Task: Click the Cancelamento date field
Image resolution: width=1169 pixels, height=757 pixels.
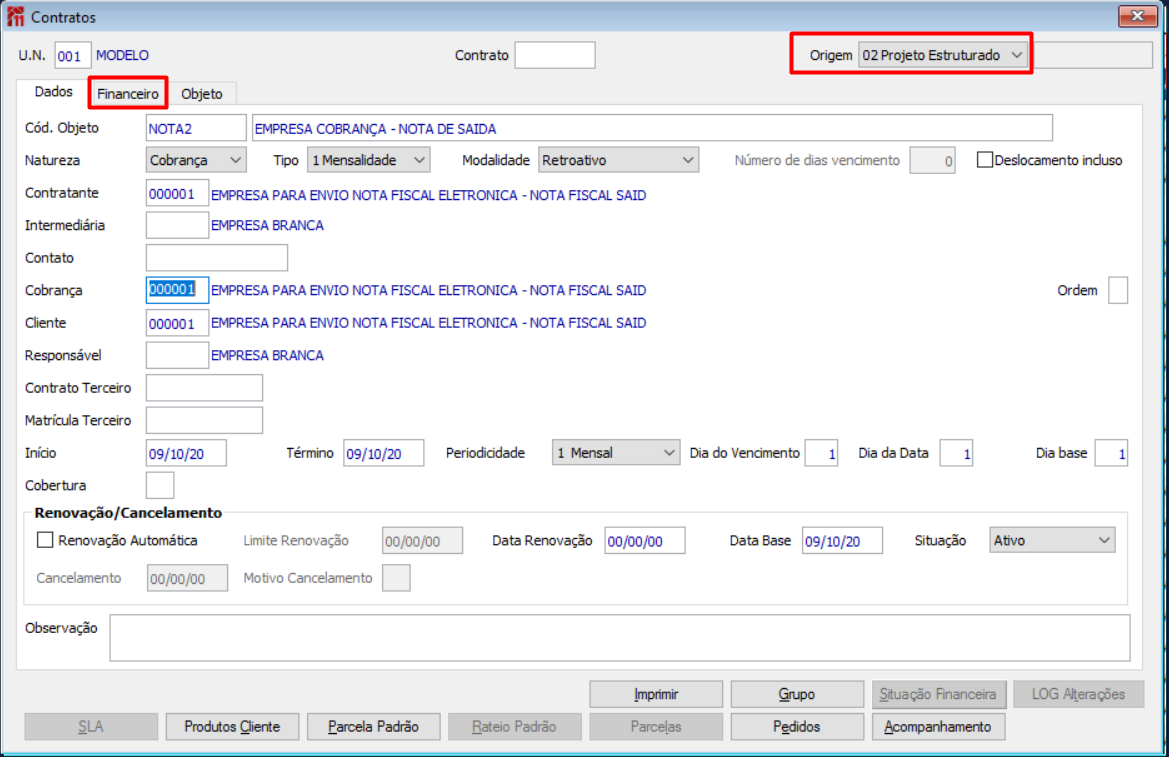Action: tap(187, 578)
